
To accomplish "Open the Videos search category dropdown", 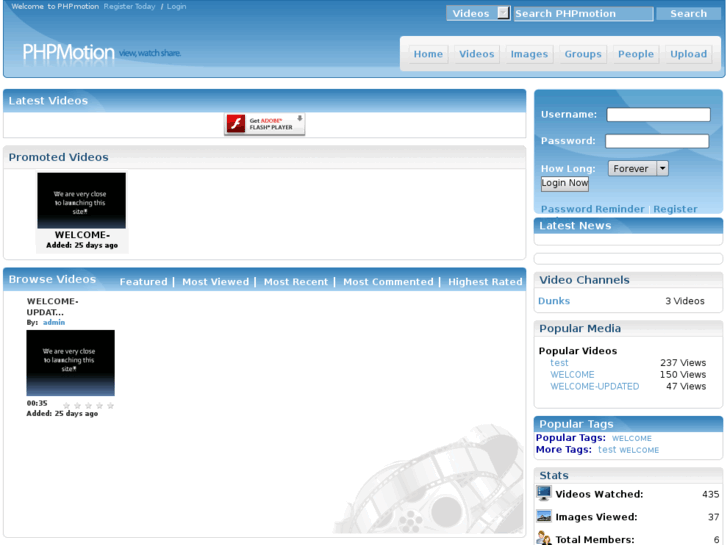I will (x=478, y=13).
